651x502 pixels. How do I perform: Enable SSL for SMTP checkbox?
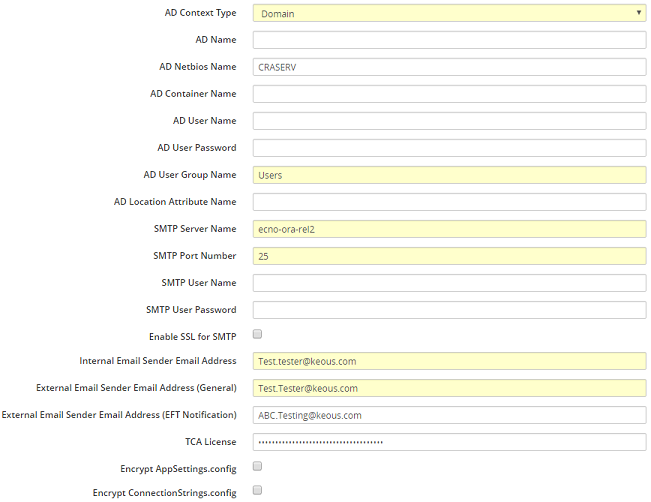(x=258, y=334)
